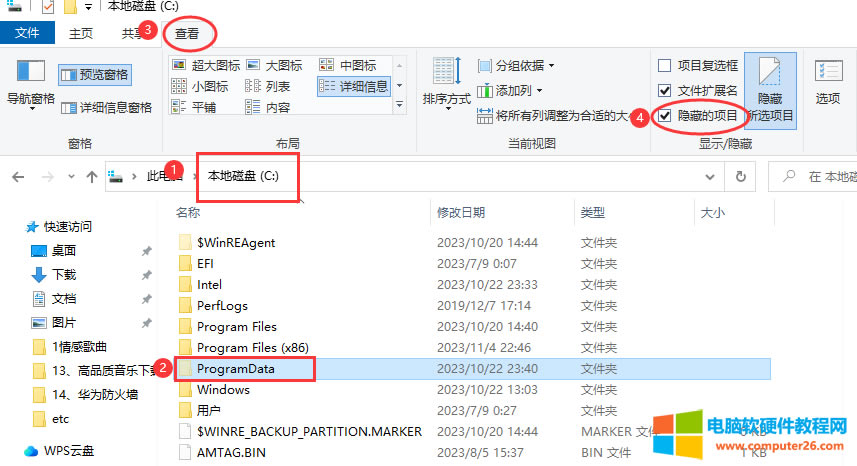Toggle the 文件扩展名 file extensions checkbox

click(x=665, y=91)
